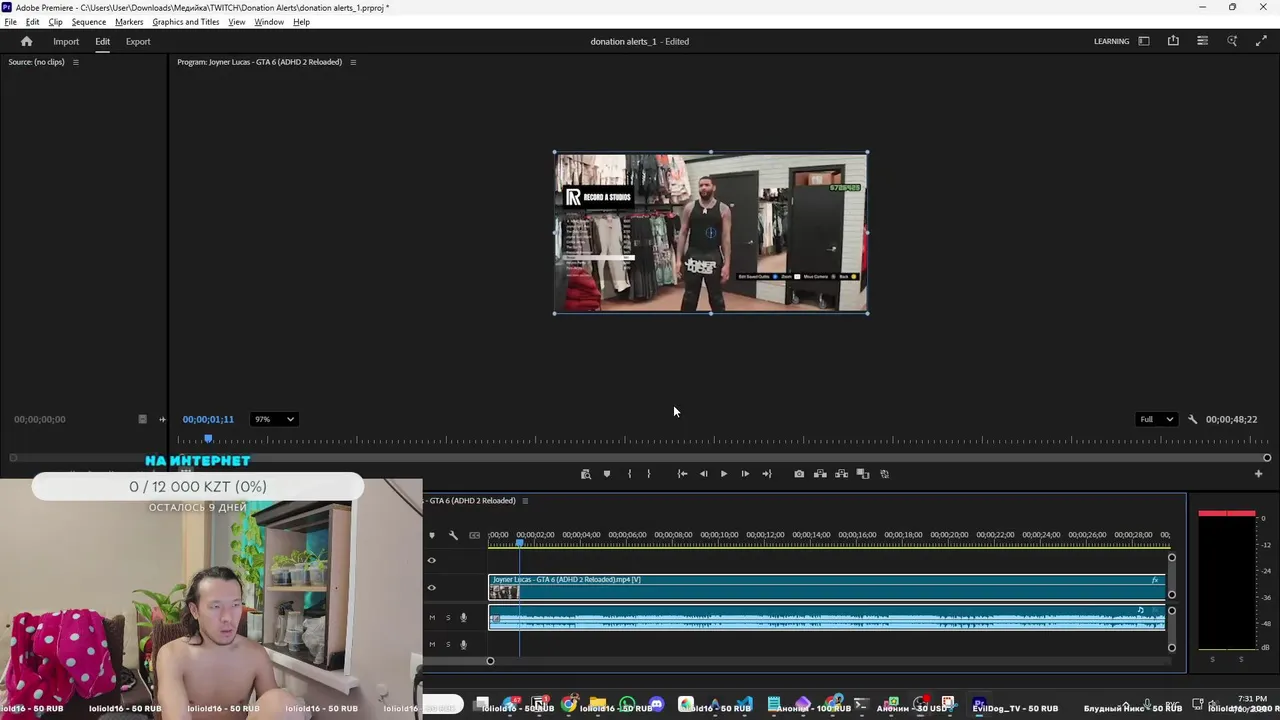Click the fit clip magnifier icon in transport
This screenshot has width=1280, height=720.
click(x=586, y=474)
